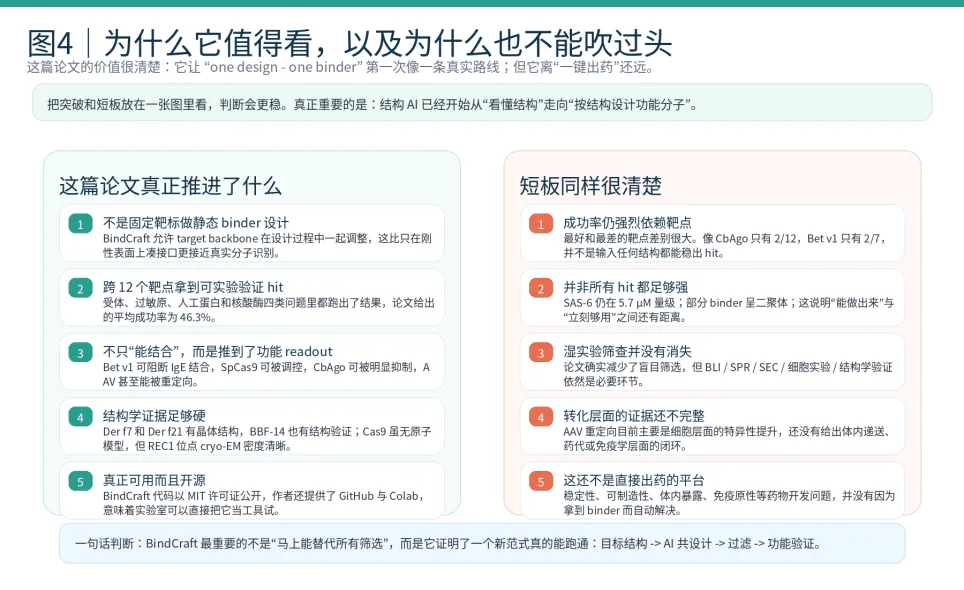This screenshot has width=964, height=590.
Task: Click description 'Bet v1 可阻断 IgE 结合'
Action: point(266,374)
